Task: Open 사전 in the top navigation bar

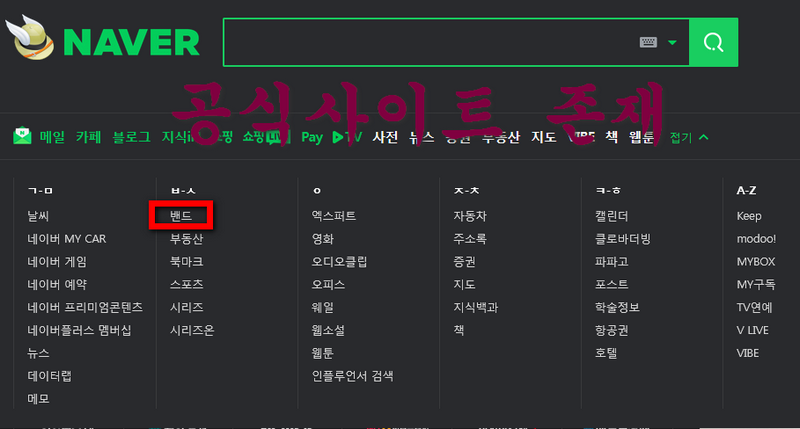Action: [x=385, y=137]
